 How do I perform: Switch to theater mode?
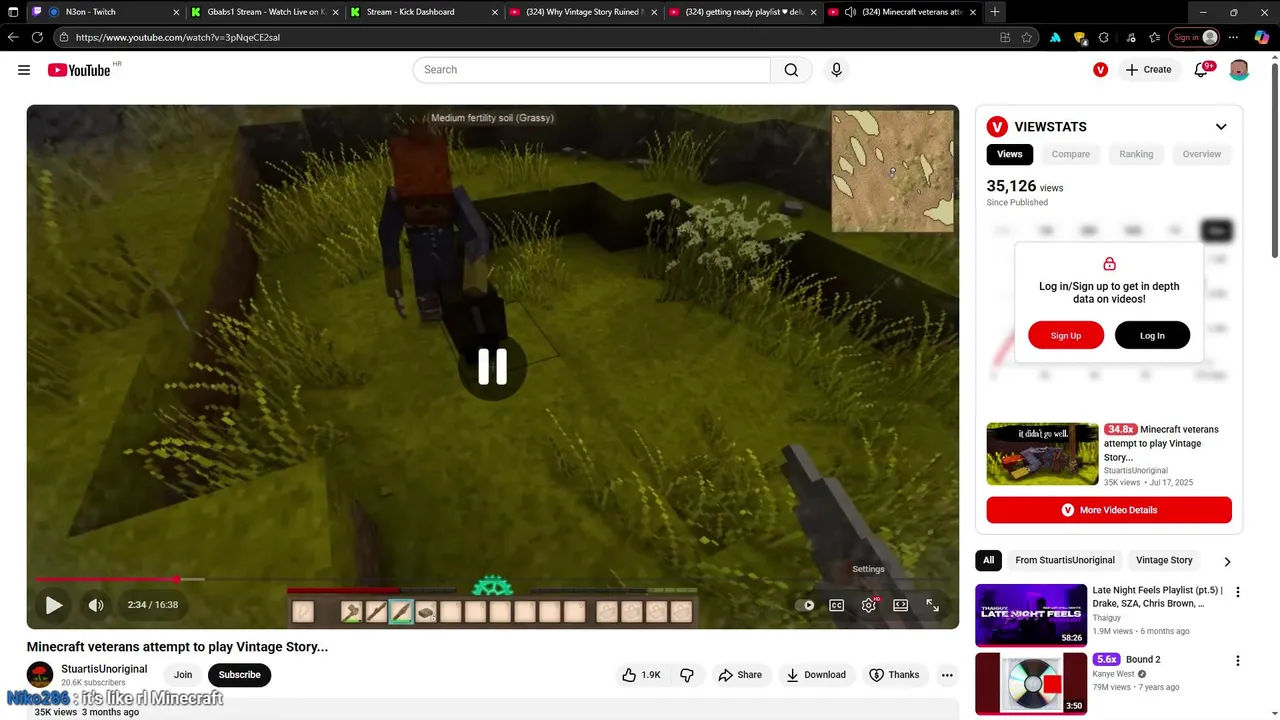[x=901, y=605]
